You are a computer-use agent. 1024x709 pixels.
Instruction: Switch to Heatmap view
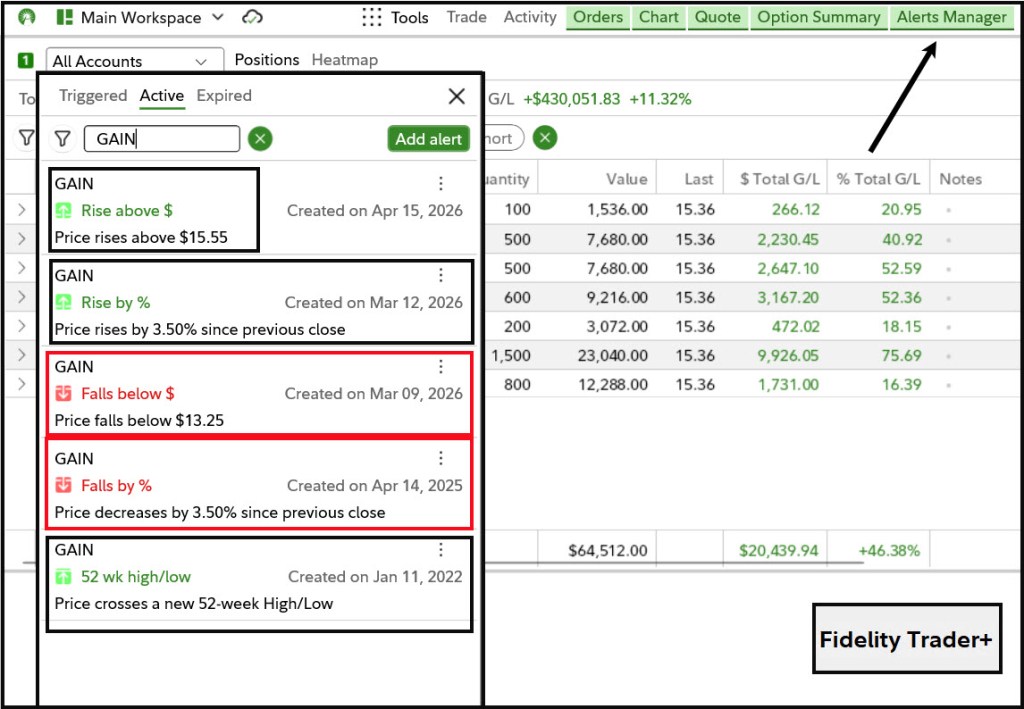pos(344,60)
